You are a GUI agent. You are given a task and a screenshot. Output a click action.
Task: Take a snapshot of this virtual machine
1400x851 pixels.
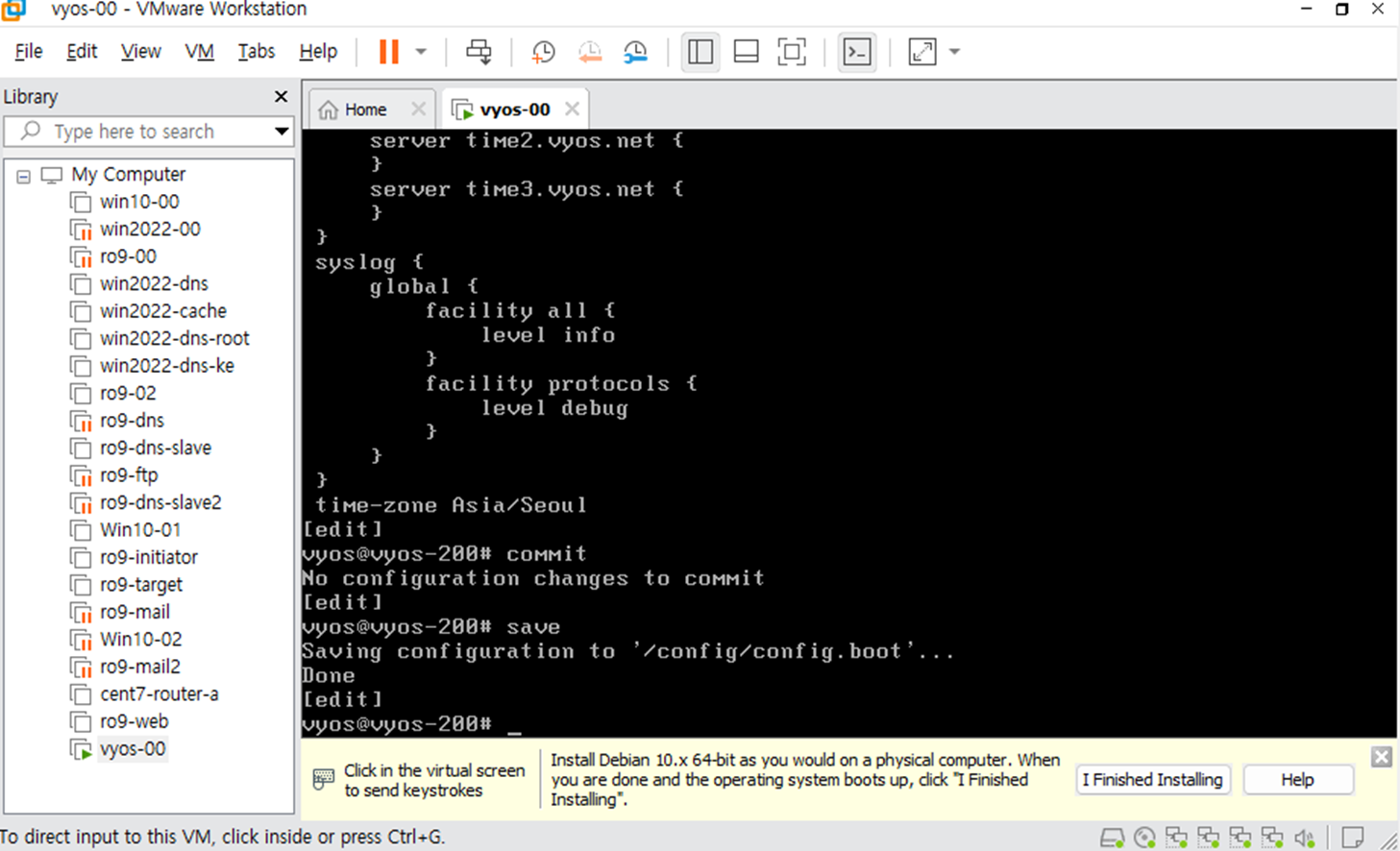tap(544, 52)
